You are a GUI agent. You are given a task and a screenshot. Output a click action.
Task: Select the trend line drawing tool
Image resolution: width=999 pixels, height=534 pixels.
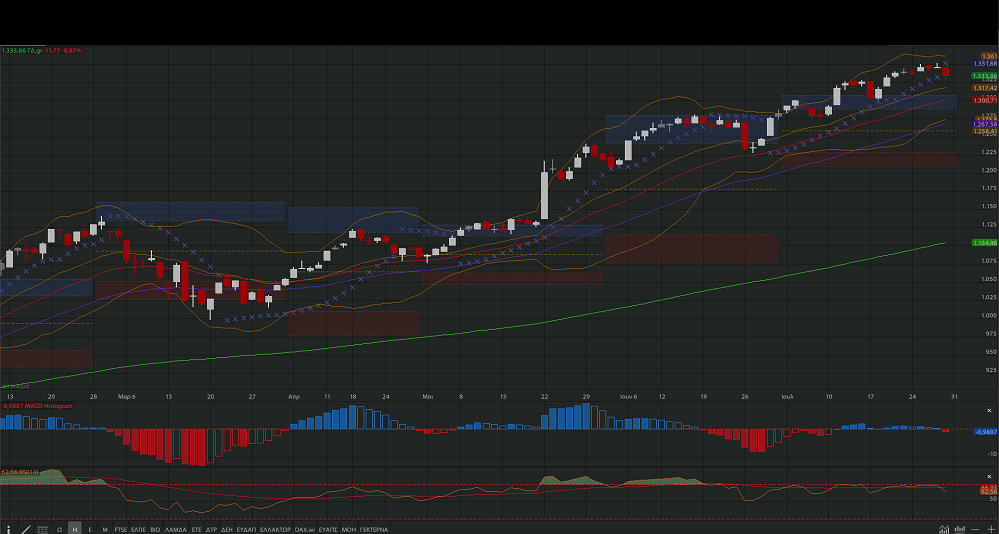(25, 530)
